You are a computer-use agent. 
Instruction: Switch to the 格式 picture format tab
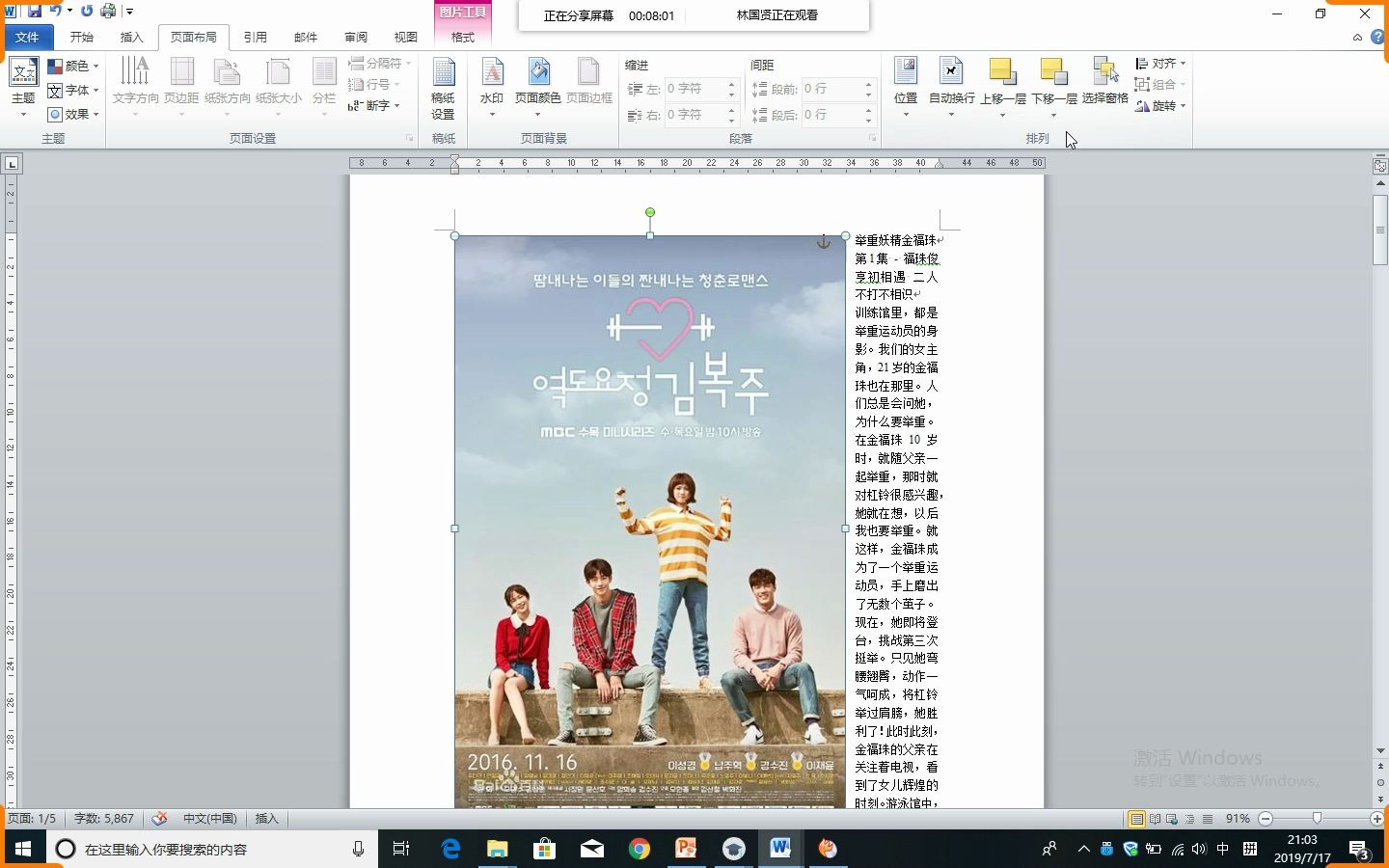coord(463,37)
